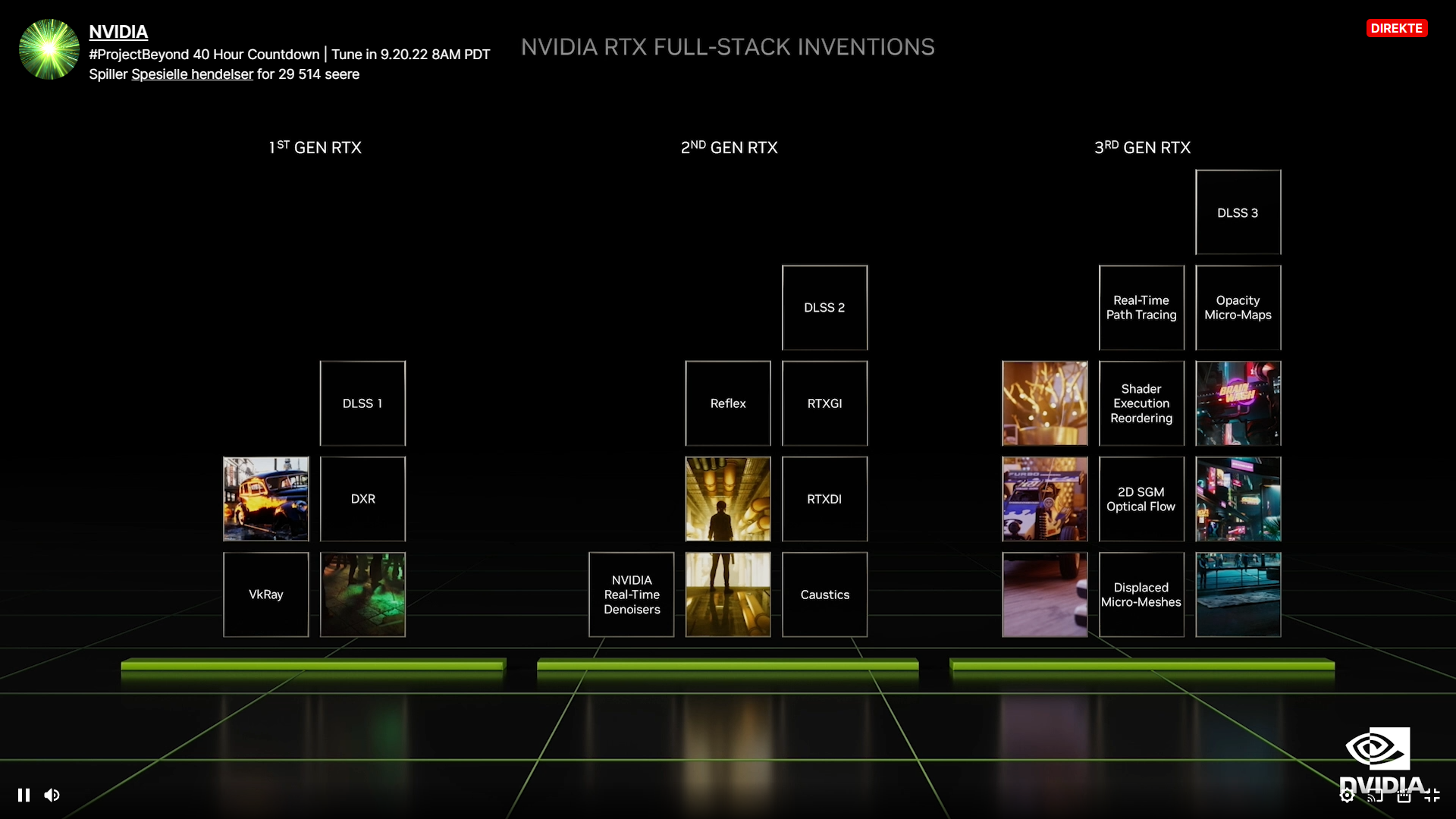
Task: Cast the video to another device
Action: 1375,795
